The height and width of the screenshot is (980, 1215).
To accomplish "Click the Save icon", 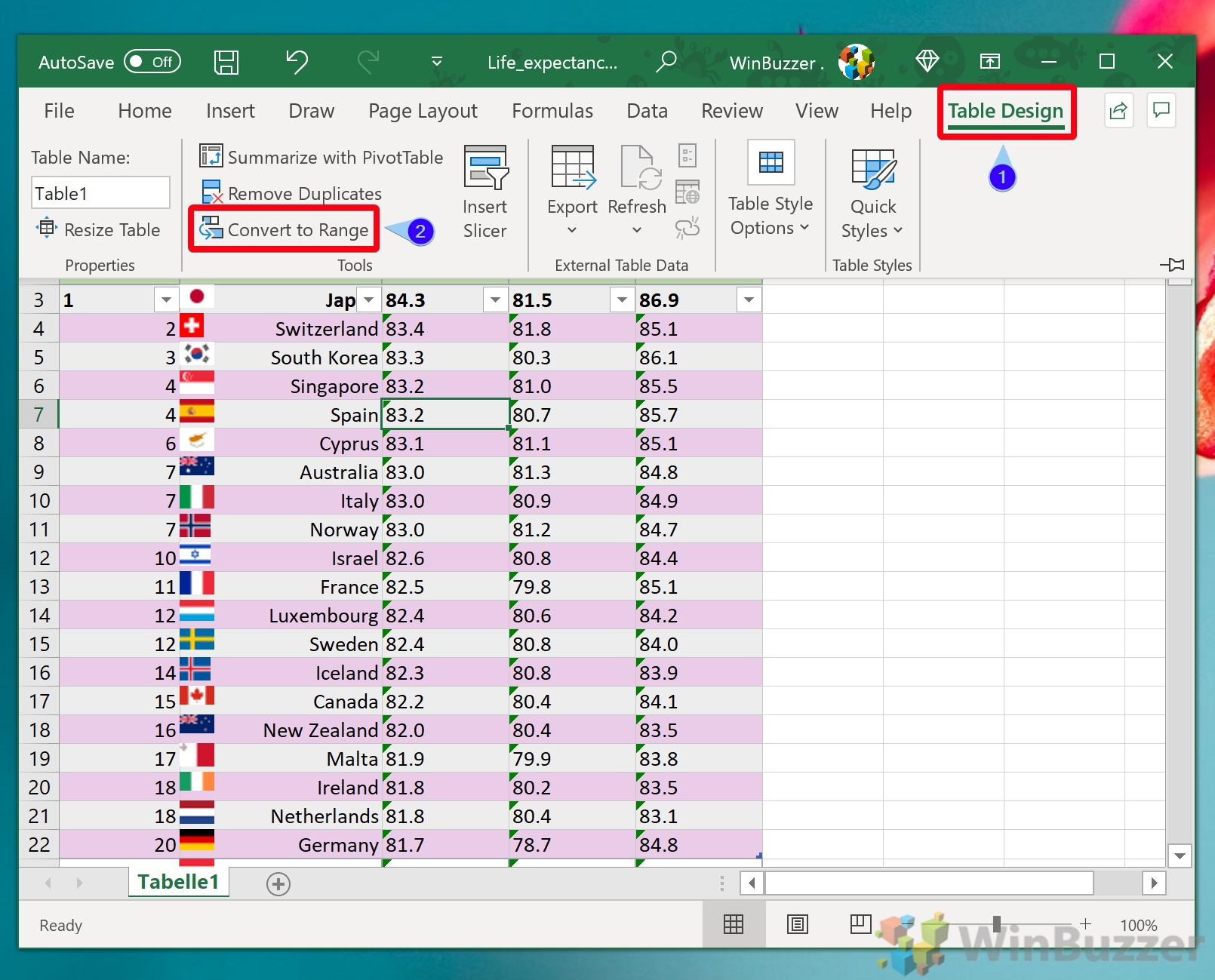I will (227, 62).
